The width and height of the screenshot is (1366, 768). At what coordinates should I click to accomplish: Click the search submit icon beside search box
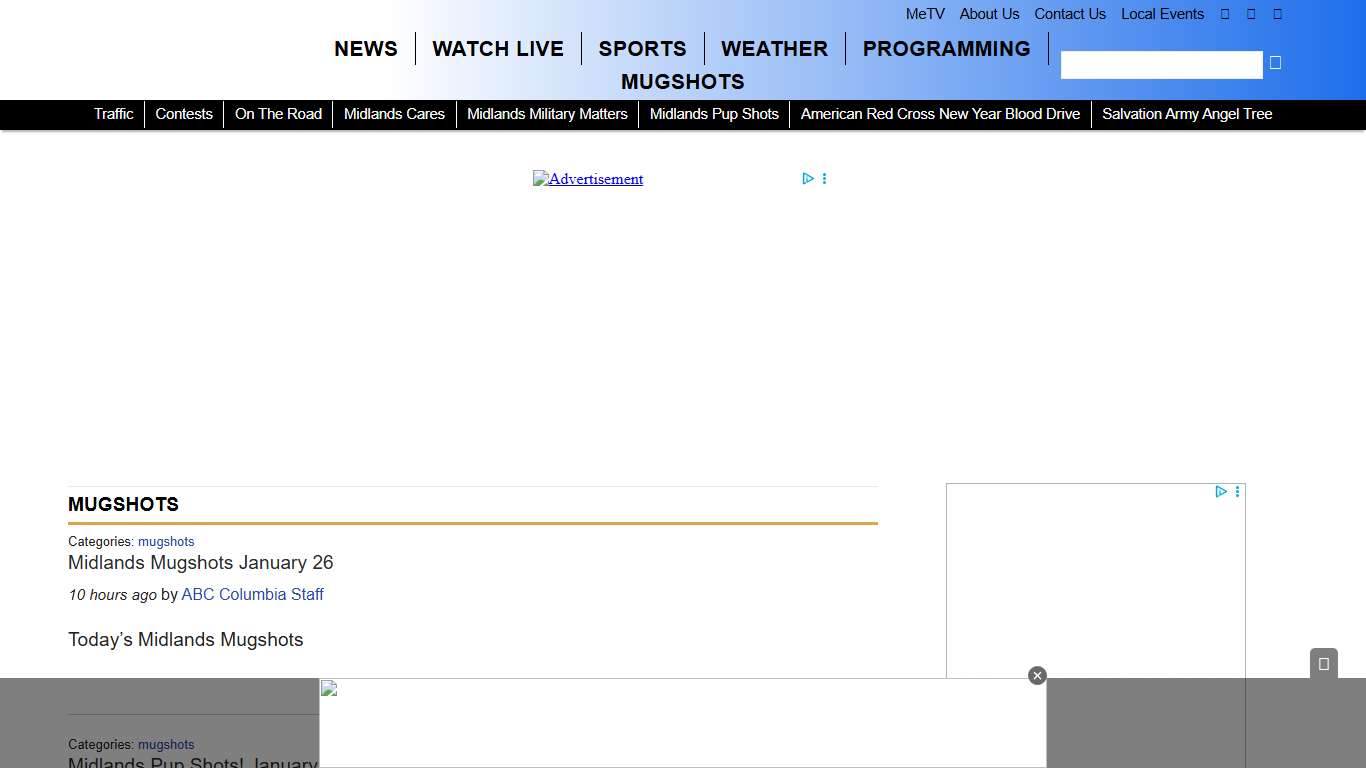coord(1275,63)
